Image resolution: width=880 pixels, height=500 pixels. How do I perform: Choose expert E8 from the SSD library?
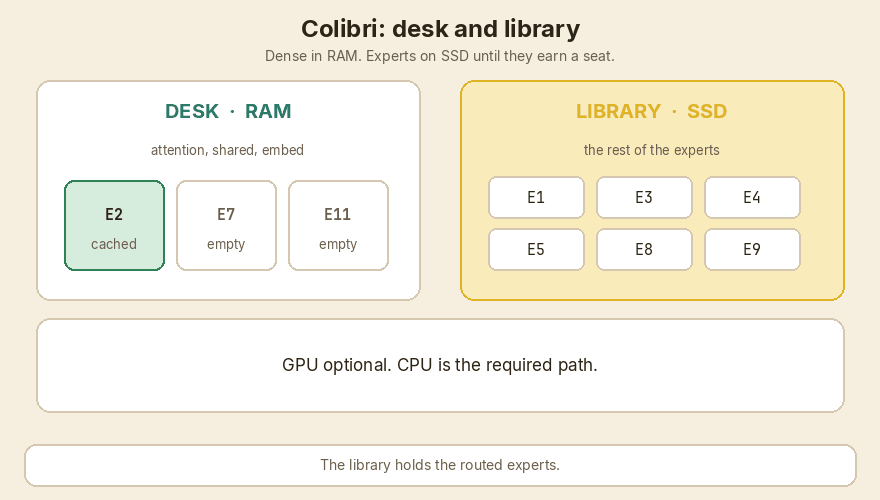point(644,250)
